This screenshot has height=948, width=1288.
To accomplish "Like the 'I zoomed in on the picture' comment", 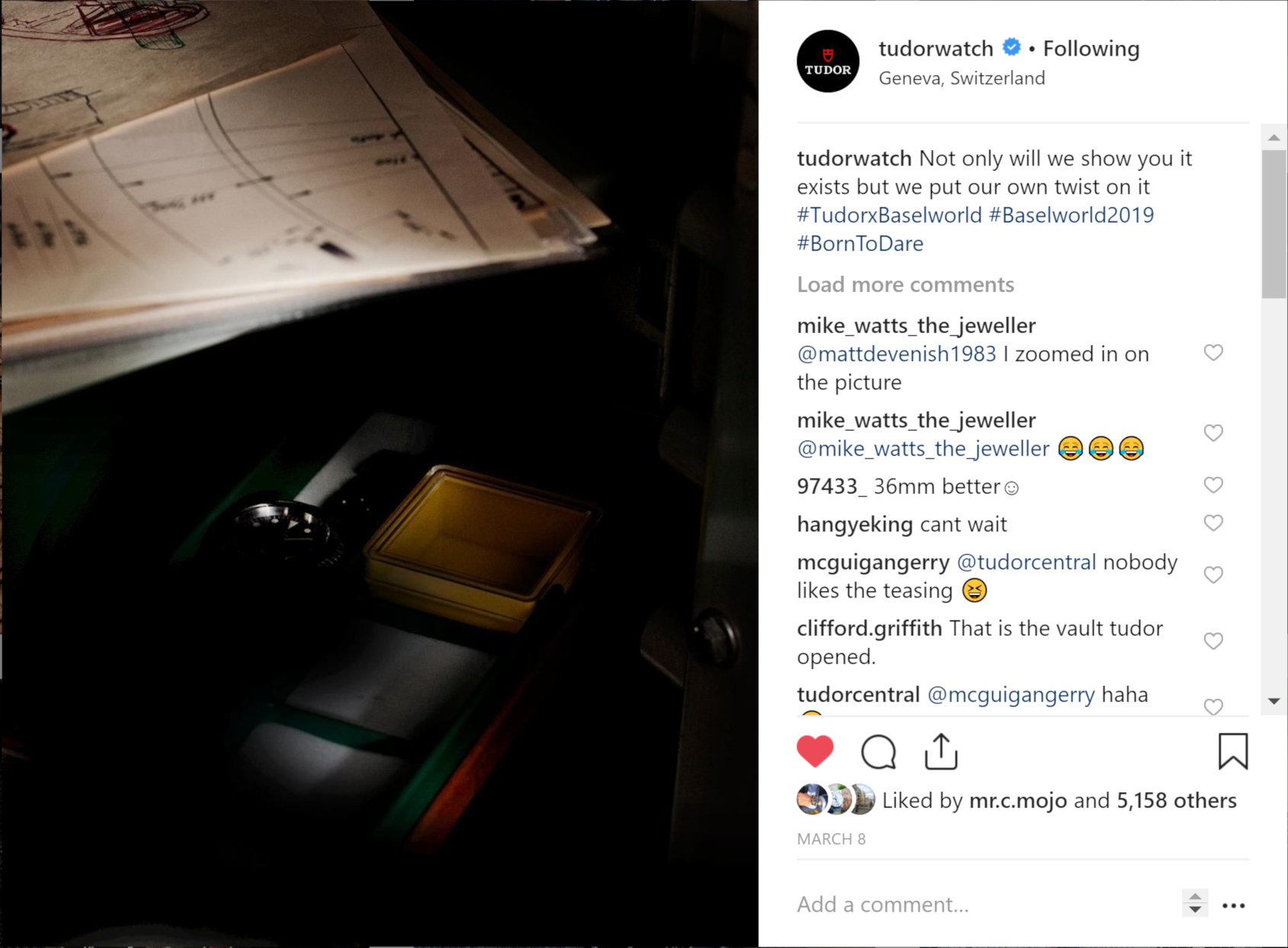I will click(1213, 353).
